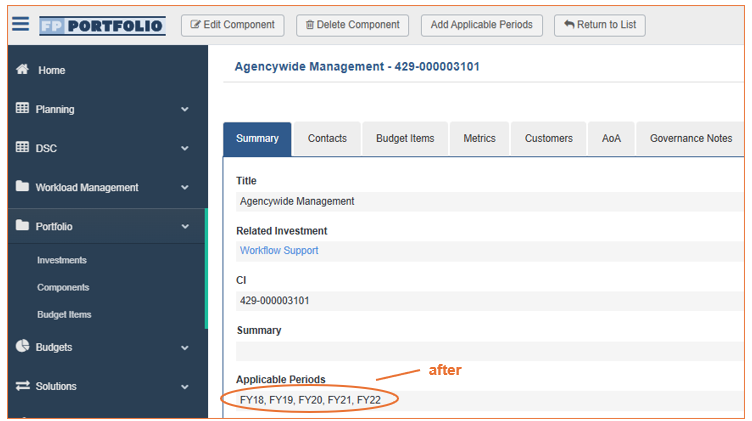The width and height of the screenshot is (752, 421).
Task: Select the Workload Management menu label
Action: pyautogui.click(x=87, y=187)
